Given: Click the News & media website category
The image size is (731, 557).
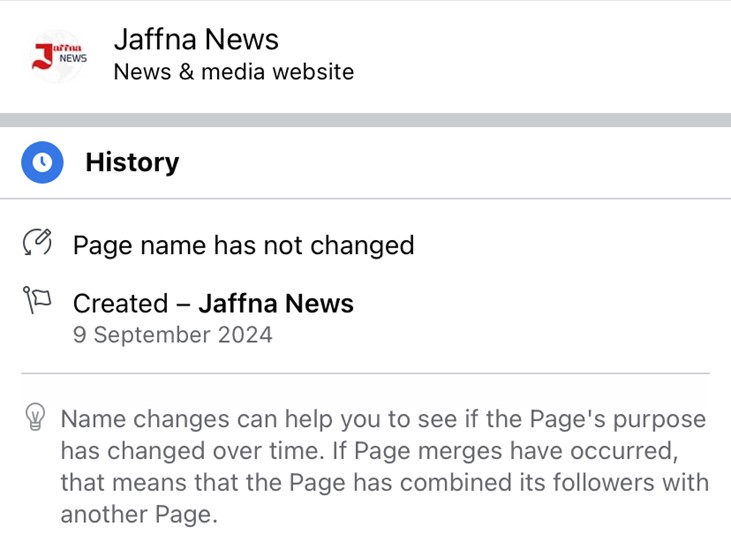Looking at the screenshot, I should point(234,72).
